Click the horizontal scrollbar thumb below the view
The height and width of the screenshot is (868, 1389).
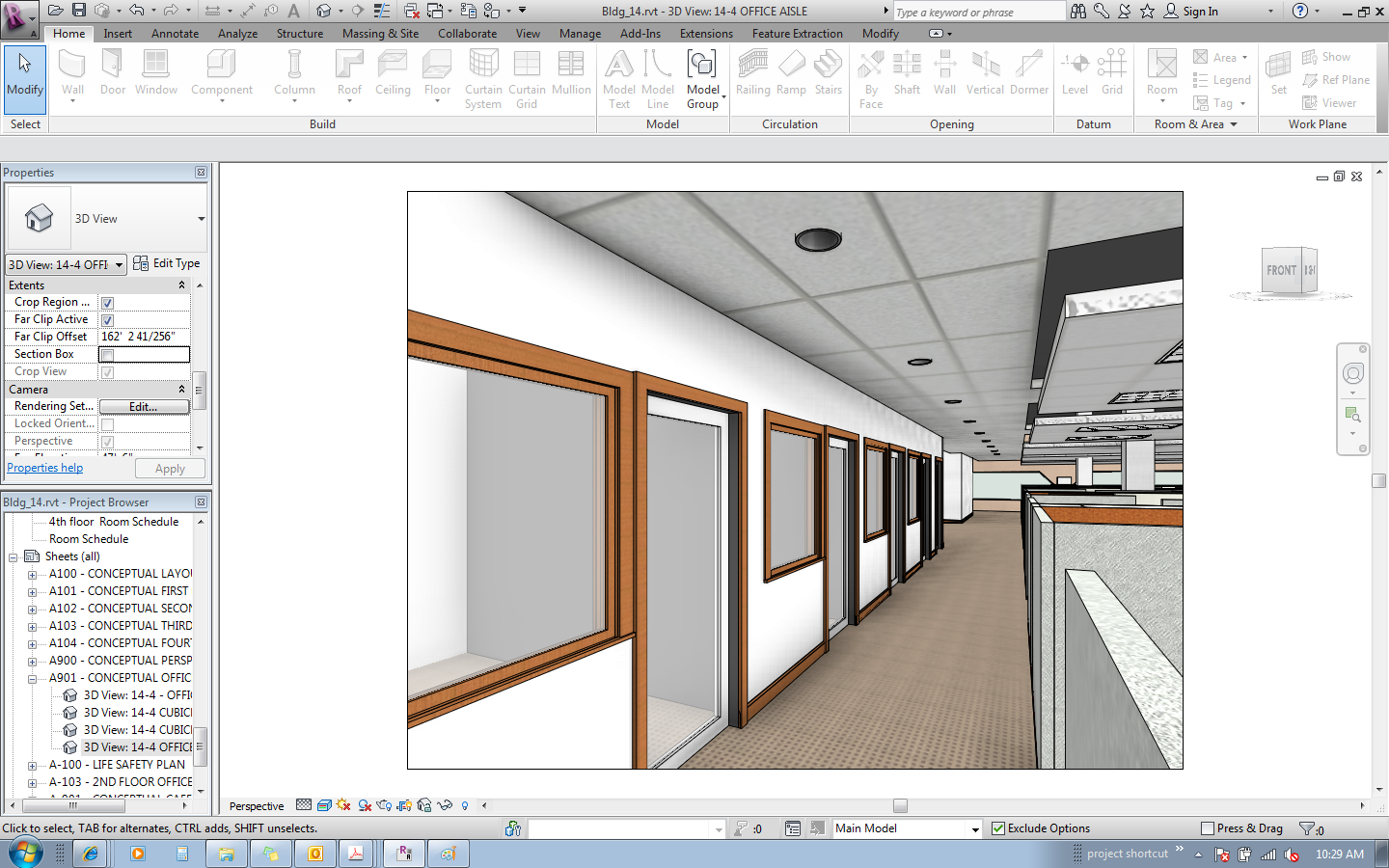pyautogui.click(x=900, y=806)
